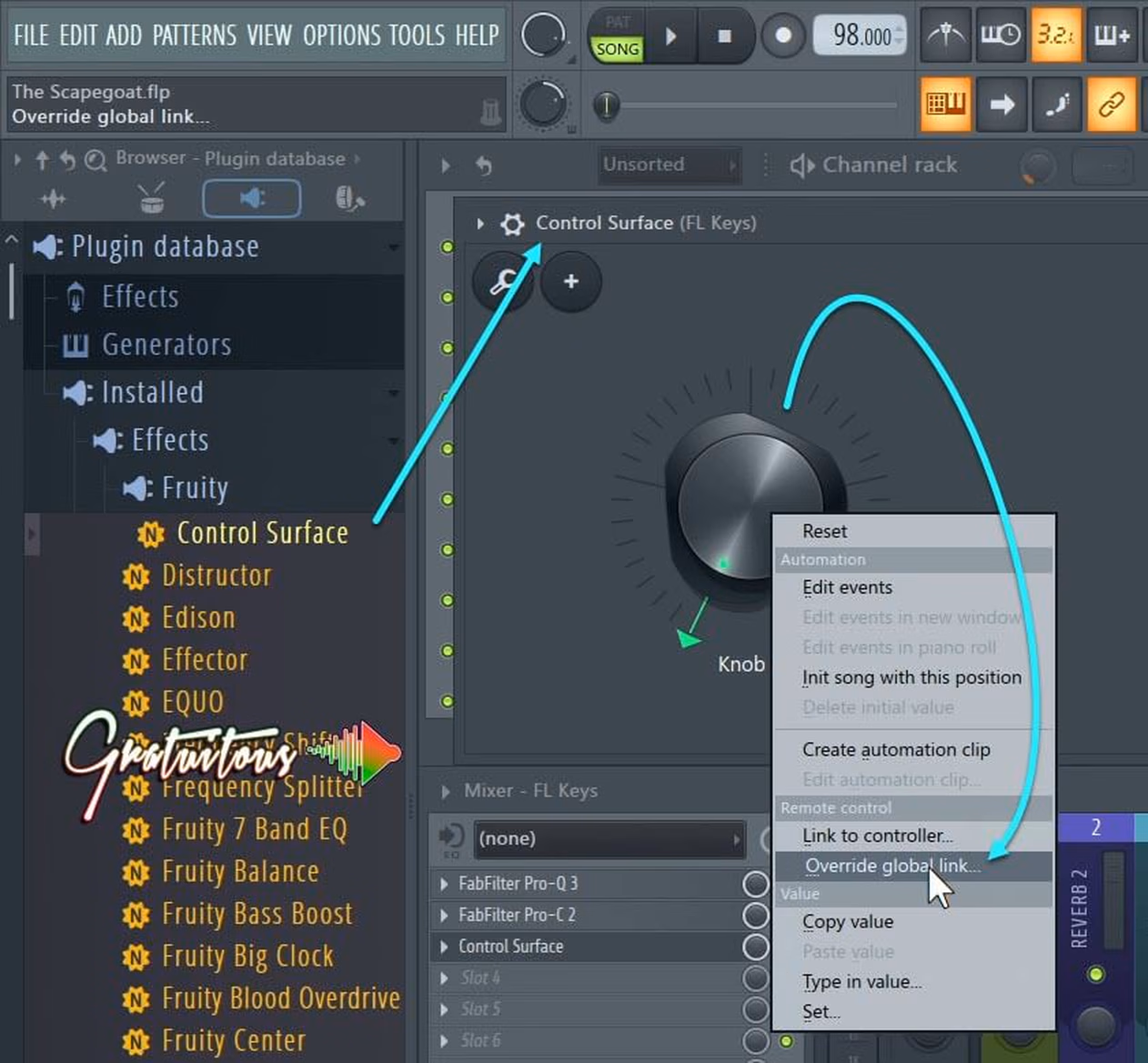Open the EDIT menu
The image size is (1148, 1063).
tap(77, 35)
